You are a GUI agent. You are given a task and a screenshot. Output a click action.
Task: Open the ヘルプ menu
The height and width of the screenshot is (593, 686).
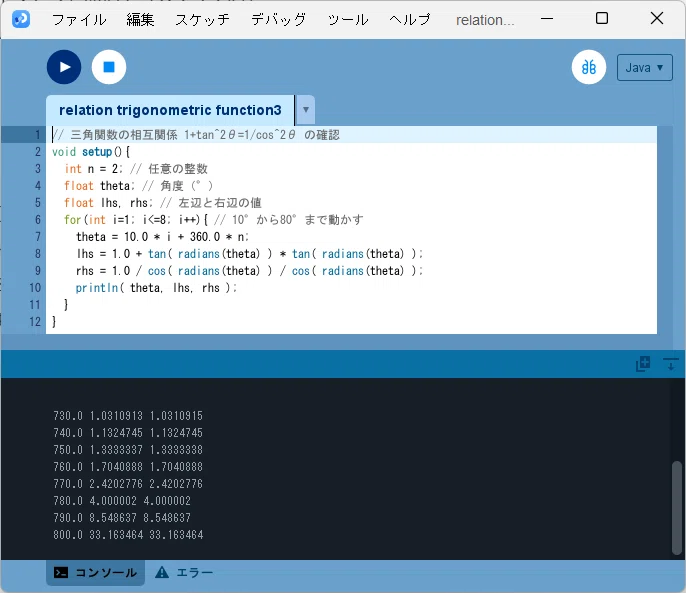click(x=410, y=20)
